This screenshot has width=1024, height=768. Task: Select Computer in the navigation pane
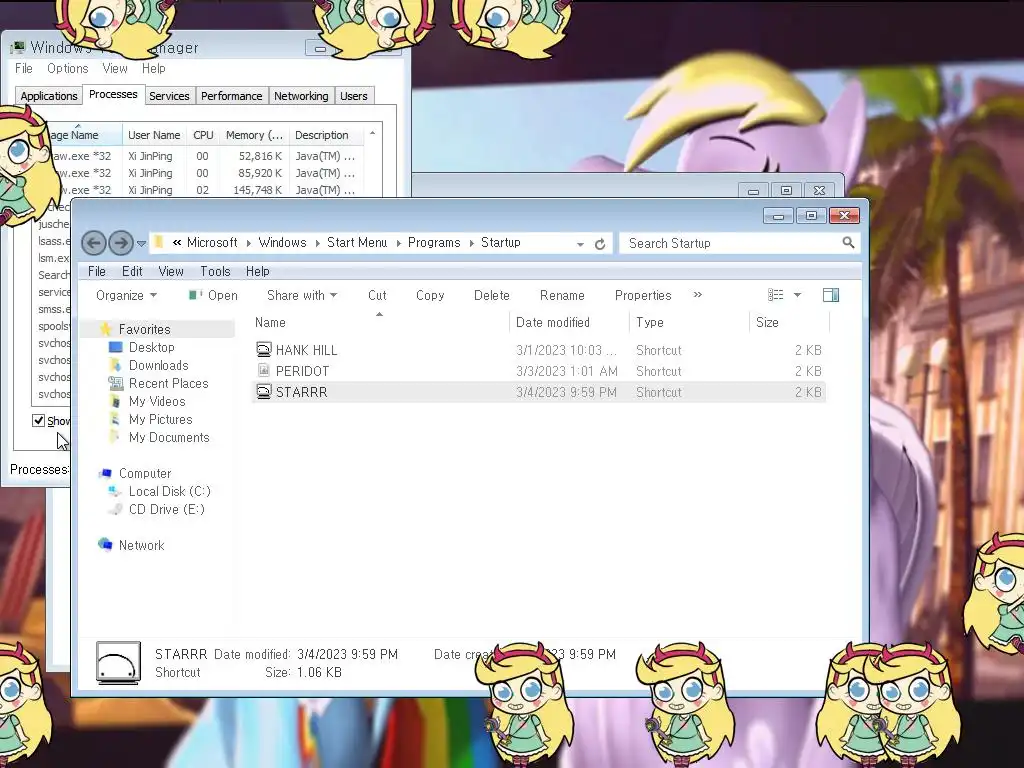[x=144, y=473]
